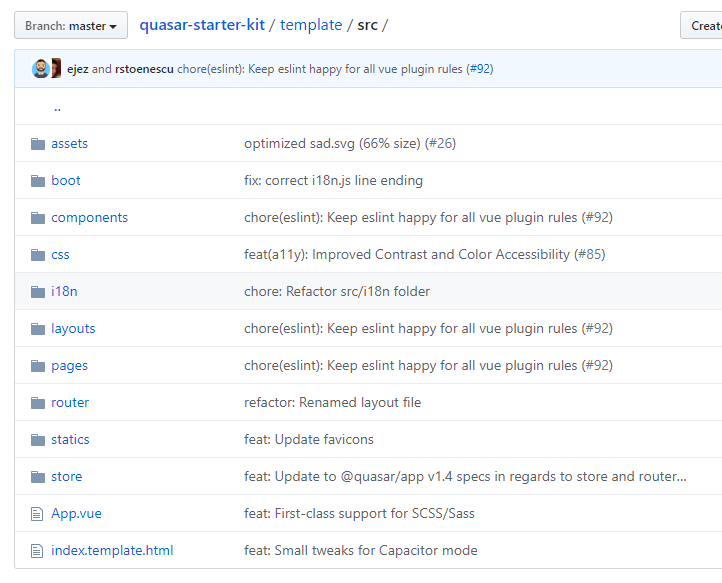This screenshot has height=583, width=722.
Task: Click the boot folder icon
Action: pos(38,181)
